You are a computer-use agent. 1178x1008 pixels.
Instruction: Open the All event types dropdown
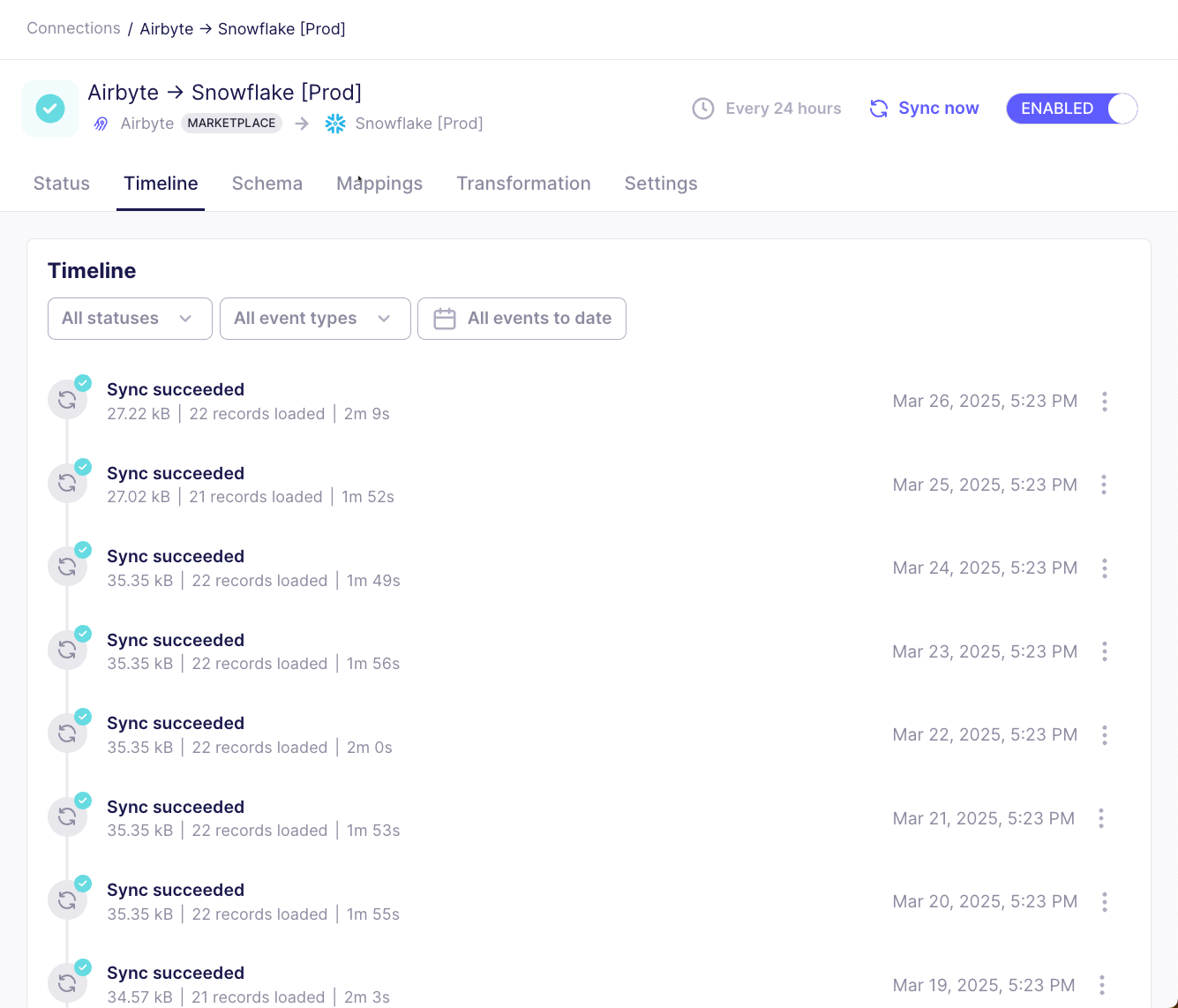[315, 319]
